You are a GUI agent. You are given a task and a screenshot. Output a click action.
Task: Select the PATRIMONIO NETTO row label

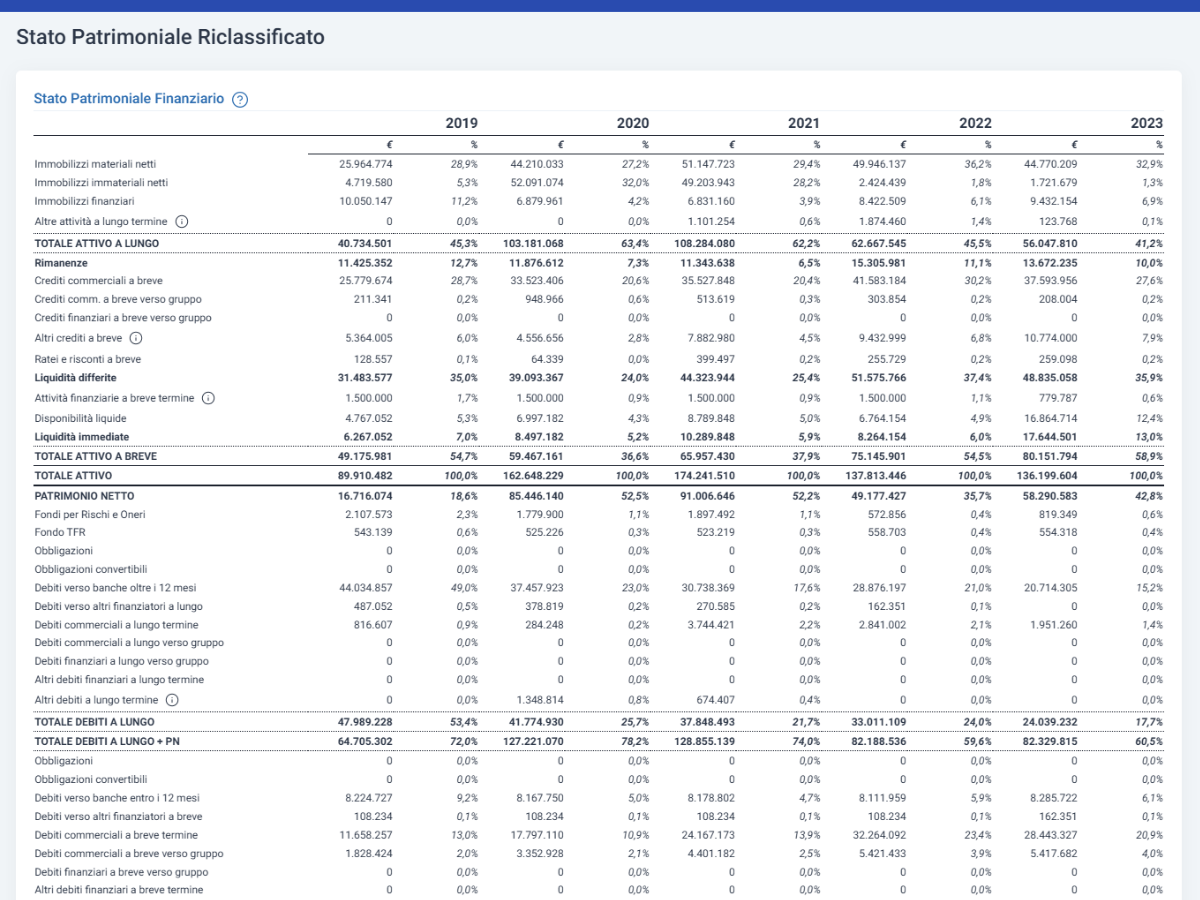84,495
